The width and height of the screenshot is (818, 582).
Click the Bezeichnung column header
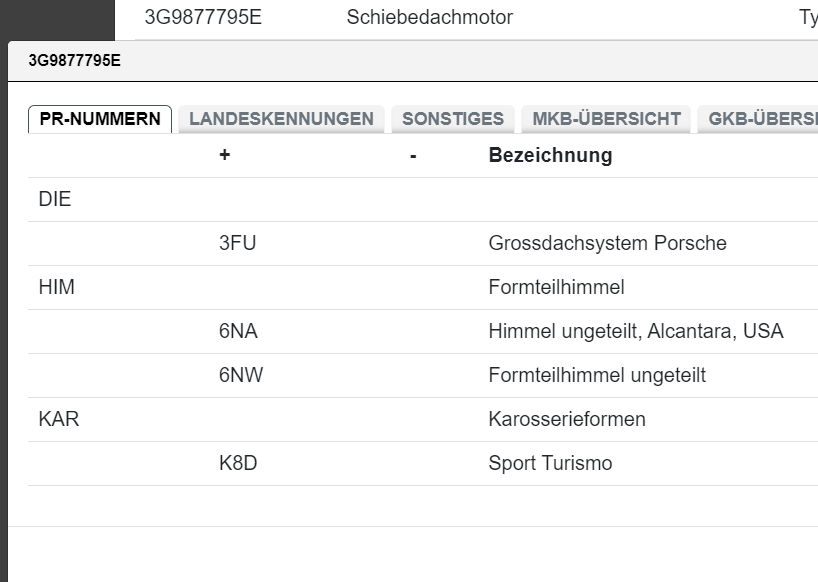pos(549,155)
